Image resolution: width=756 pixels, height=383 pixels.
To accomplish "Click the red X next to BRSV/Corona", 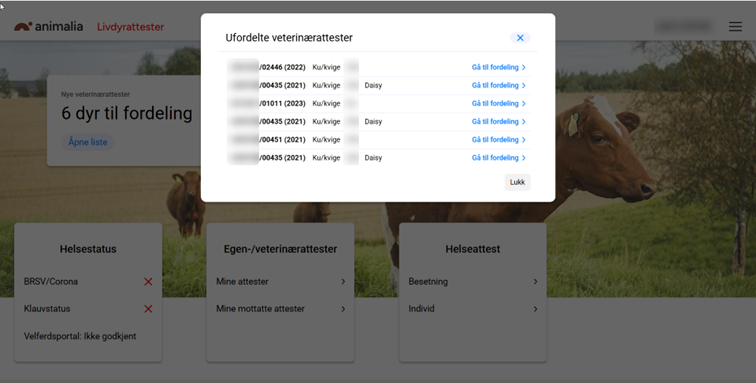I will click(148, 282).
